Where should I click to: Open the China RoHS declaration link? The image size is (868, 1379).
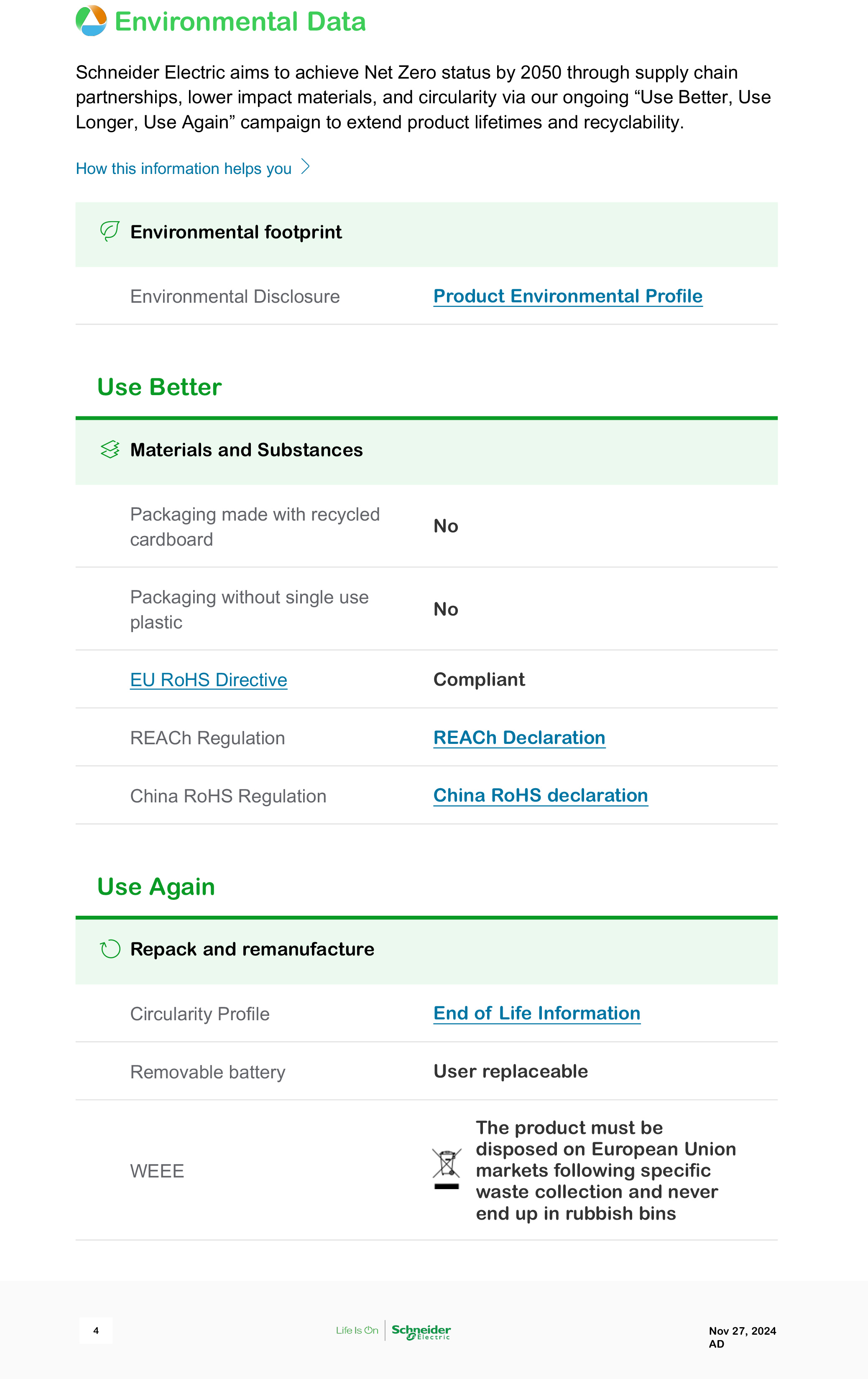coord(540,795)
